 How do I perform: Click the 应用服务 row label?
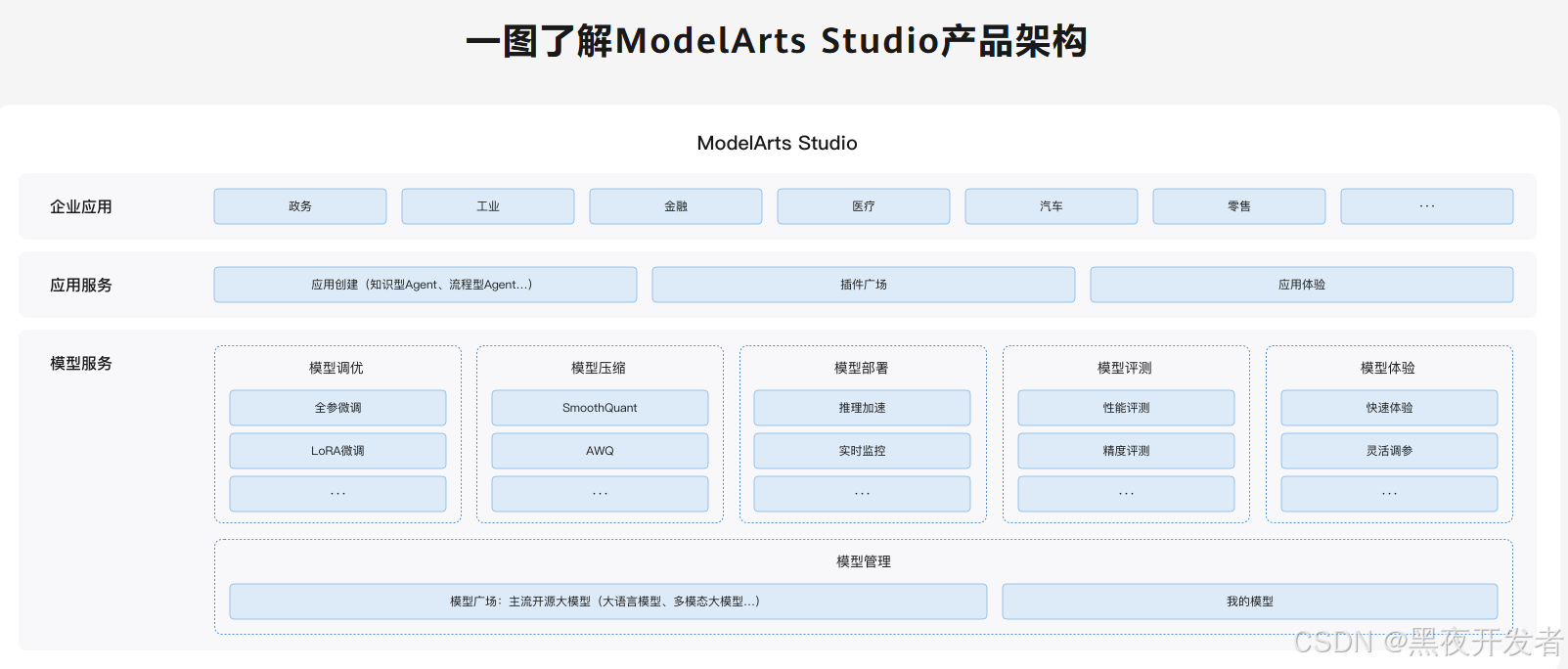tap(81, 285)
